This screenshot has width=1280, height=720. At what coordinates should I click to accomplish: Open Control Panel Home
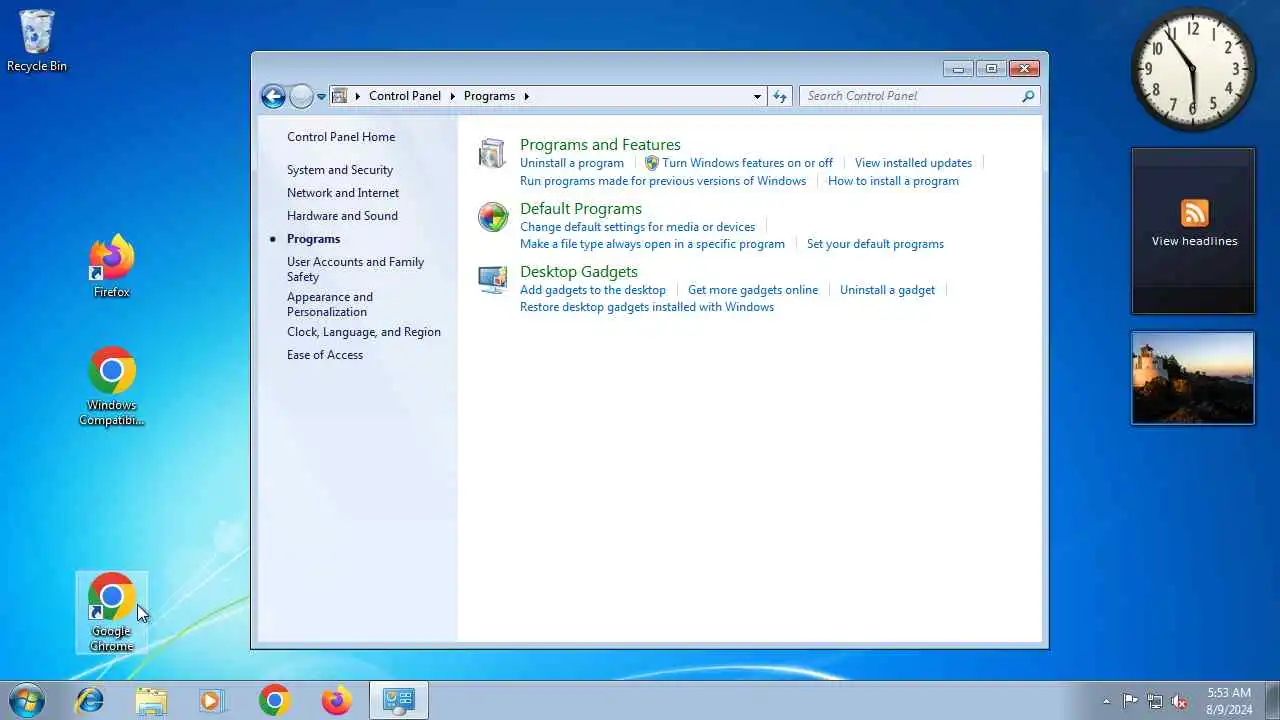(341, 137)
